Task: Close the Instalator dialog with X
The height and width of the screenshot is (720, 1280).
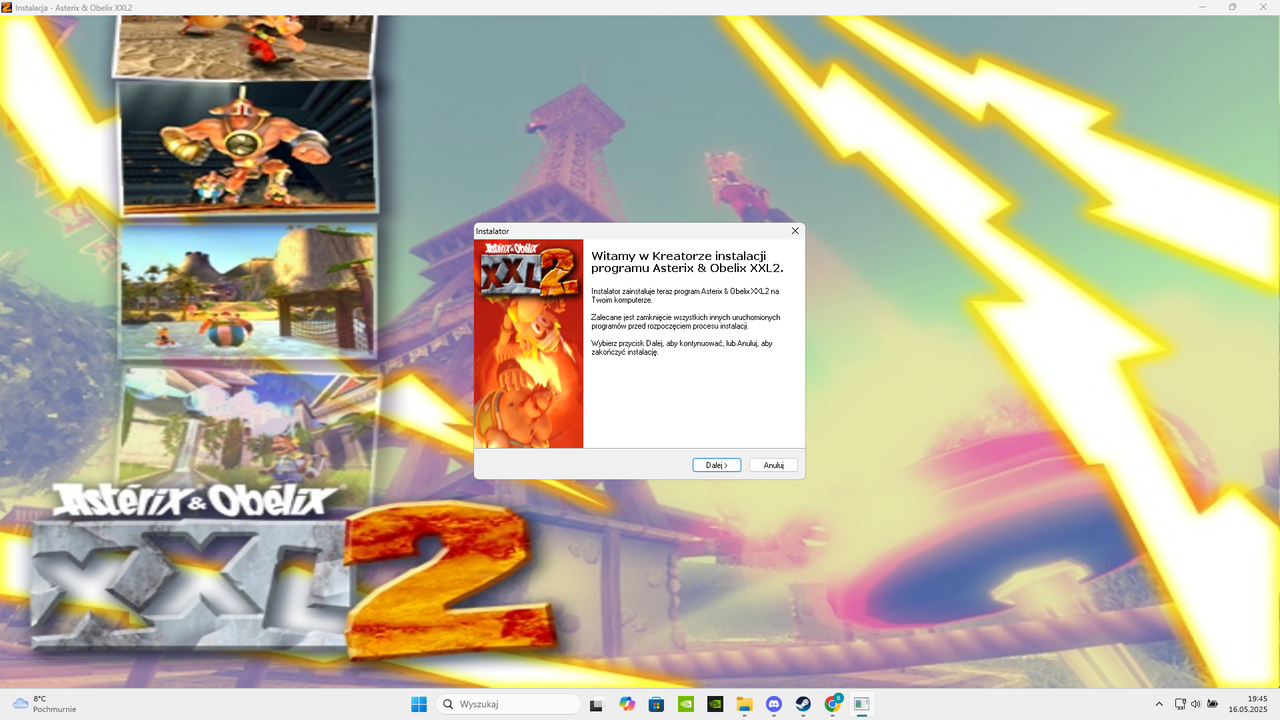Action: pyautogui.click(x=795, y=231)
